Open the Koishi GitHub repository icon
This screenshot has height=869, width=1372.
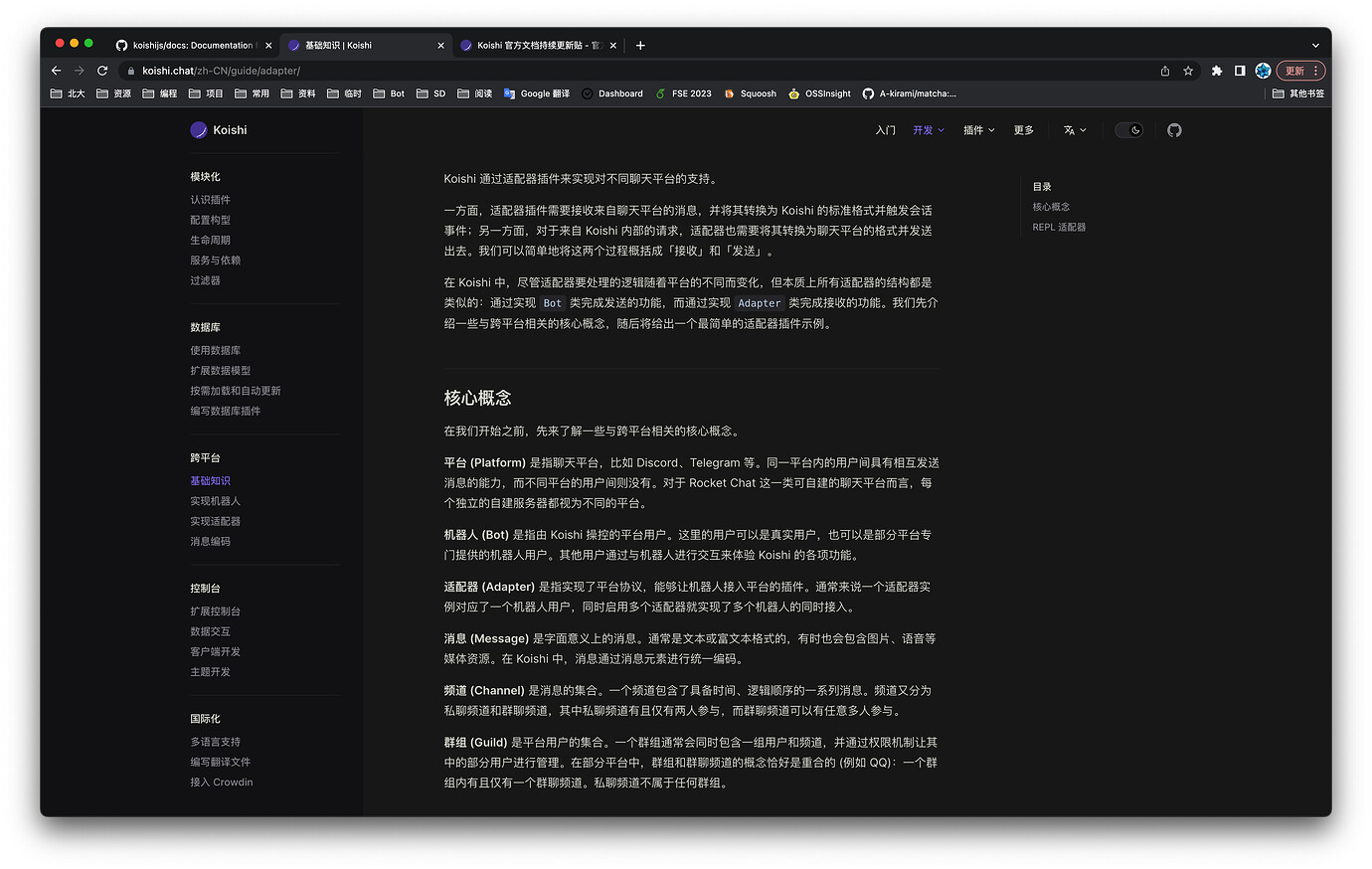[x=1174, y=129]
